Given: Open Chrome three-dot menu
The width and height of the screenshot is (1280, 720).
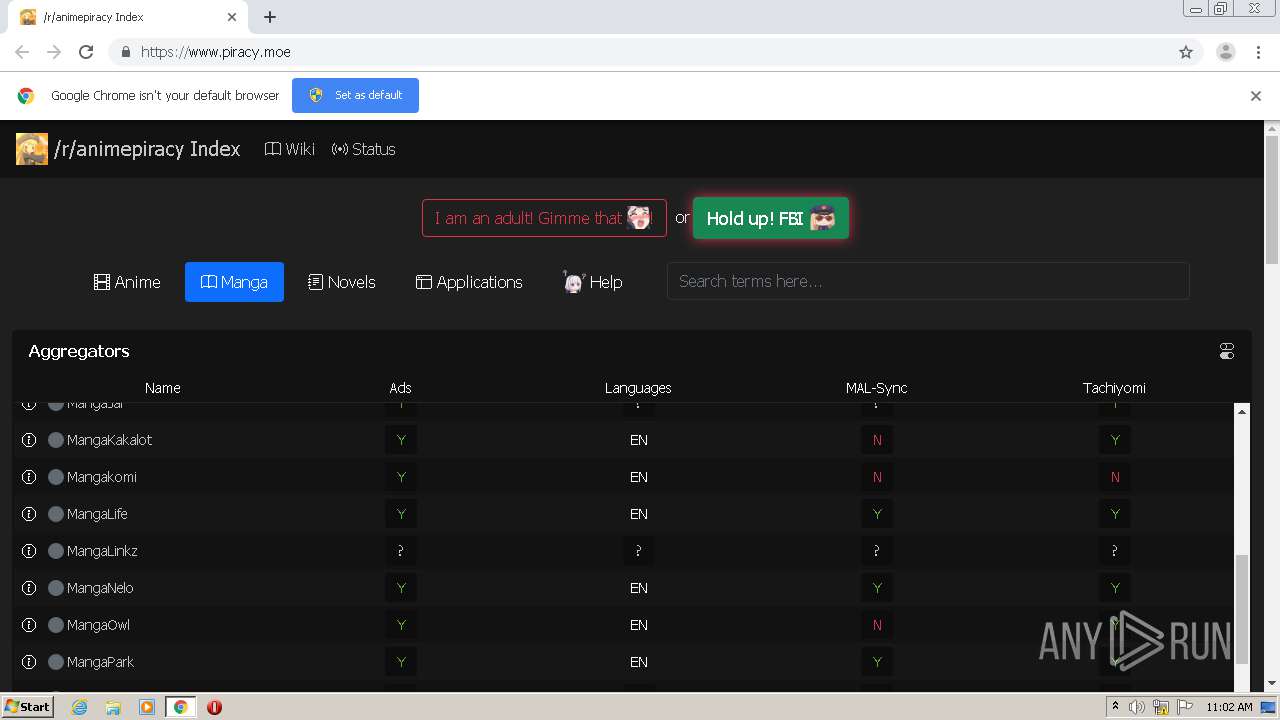Looking at the screenshot, I should click(1258, 52).
